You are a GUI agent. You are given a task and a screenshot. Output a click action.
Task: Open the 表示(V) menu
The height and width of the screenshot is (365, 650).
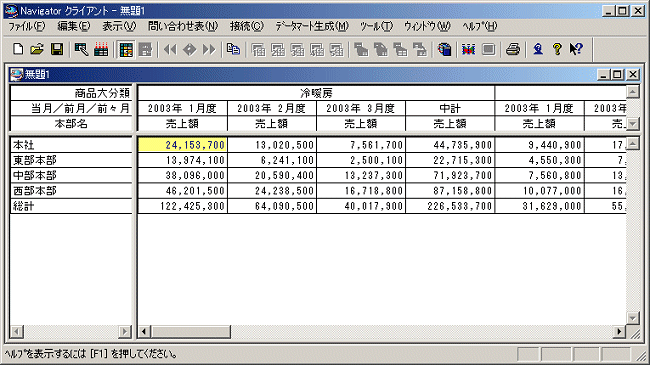click(119, 27)
